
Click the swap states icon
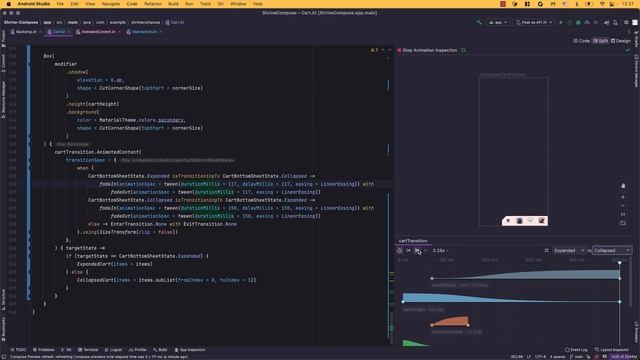547,251
